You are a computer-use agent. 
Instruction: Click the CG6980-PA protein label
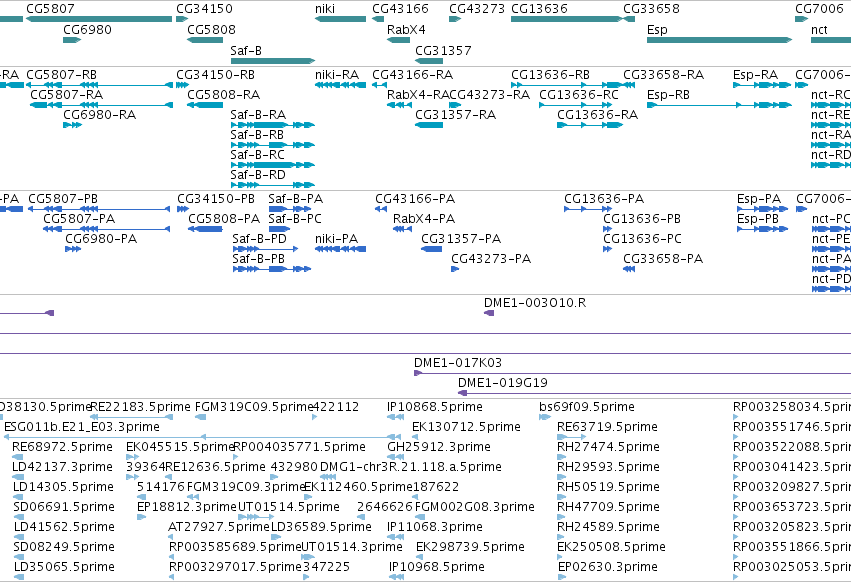(101, 239)
